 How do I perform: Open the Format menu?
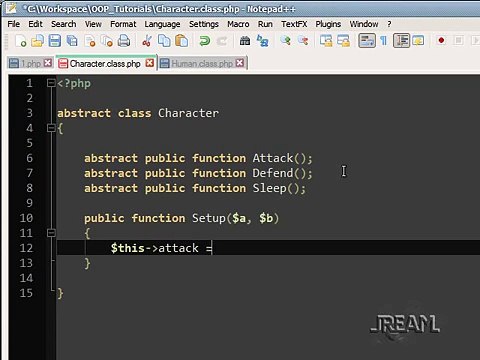point(123,24)
